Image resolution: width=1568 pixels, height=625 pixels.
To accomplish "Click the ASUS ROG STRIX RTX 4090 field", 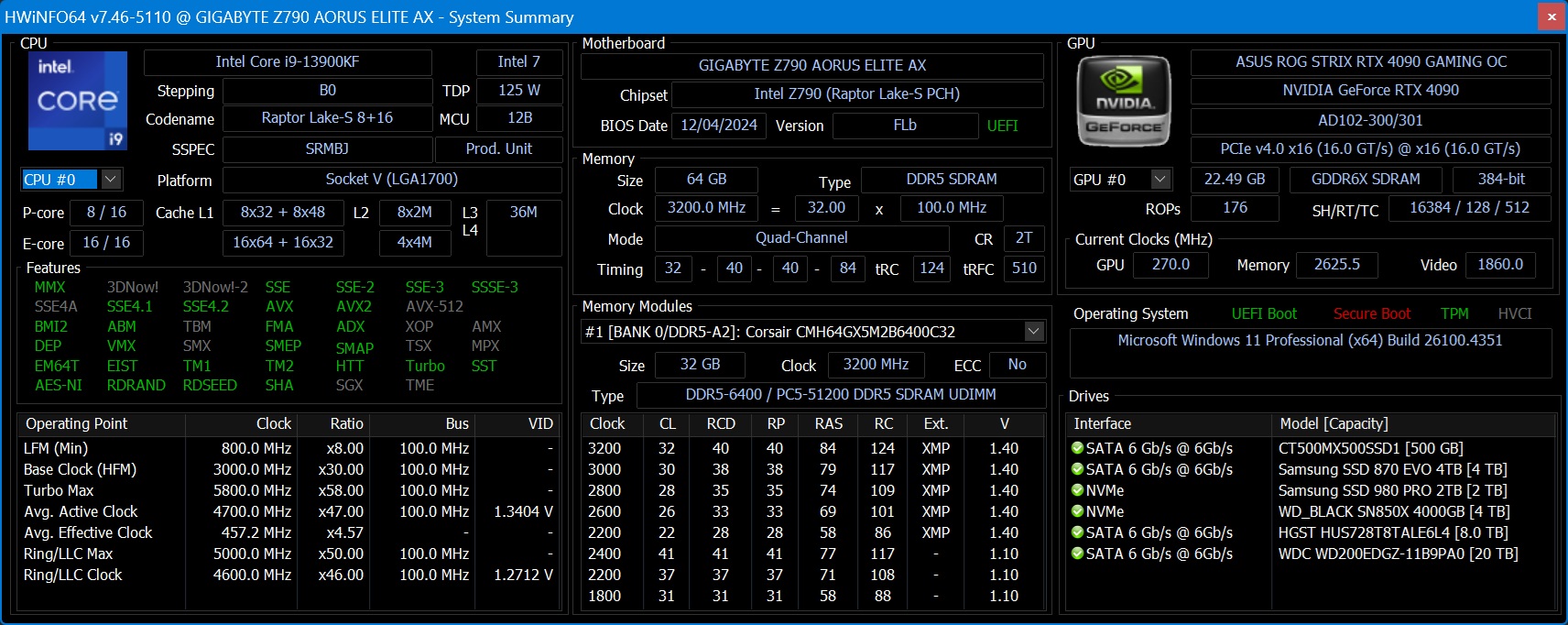I will click(1371, 62).
